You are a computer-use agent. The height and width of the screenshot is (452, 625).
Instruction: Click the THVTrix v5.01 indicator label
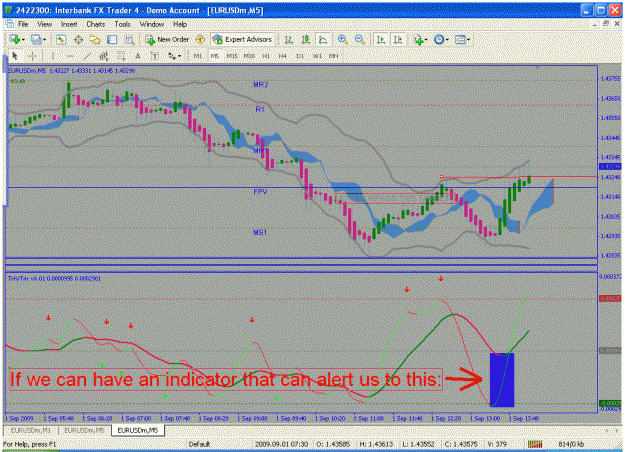[x=54, y=278]
